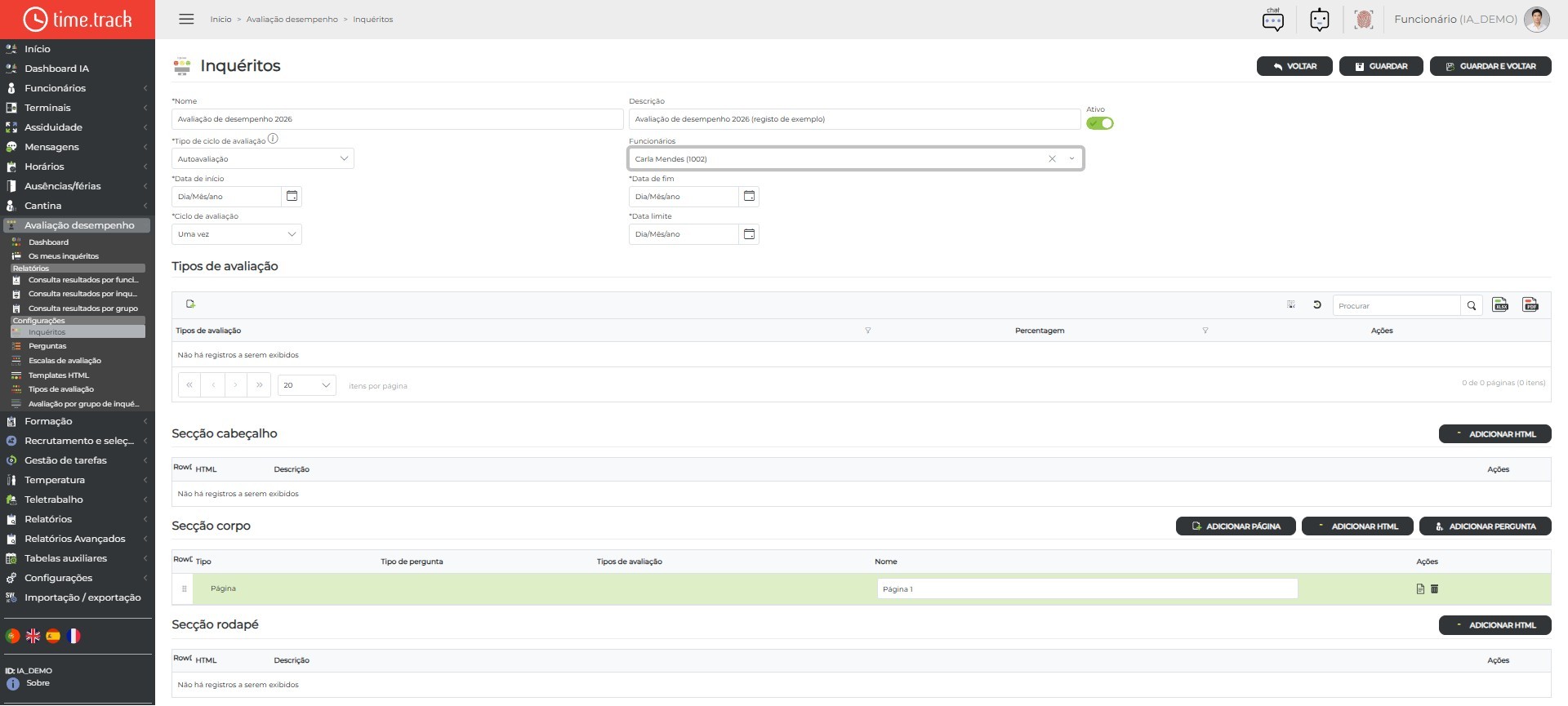The width and height of the screenshot is (1568, 706).
Task: Open Data limite calendar icon
Action: pyautogui.click(x=749, y=234)
